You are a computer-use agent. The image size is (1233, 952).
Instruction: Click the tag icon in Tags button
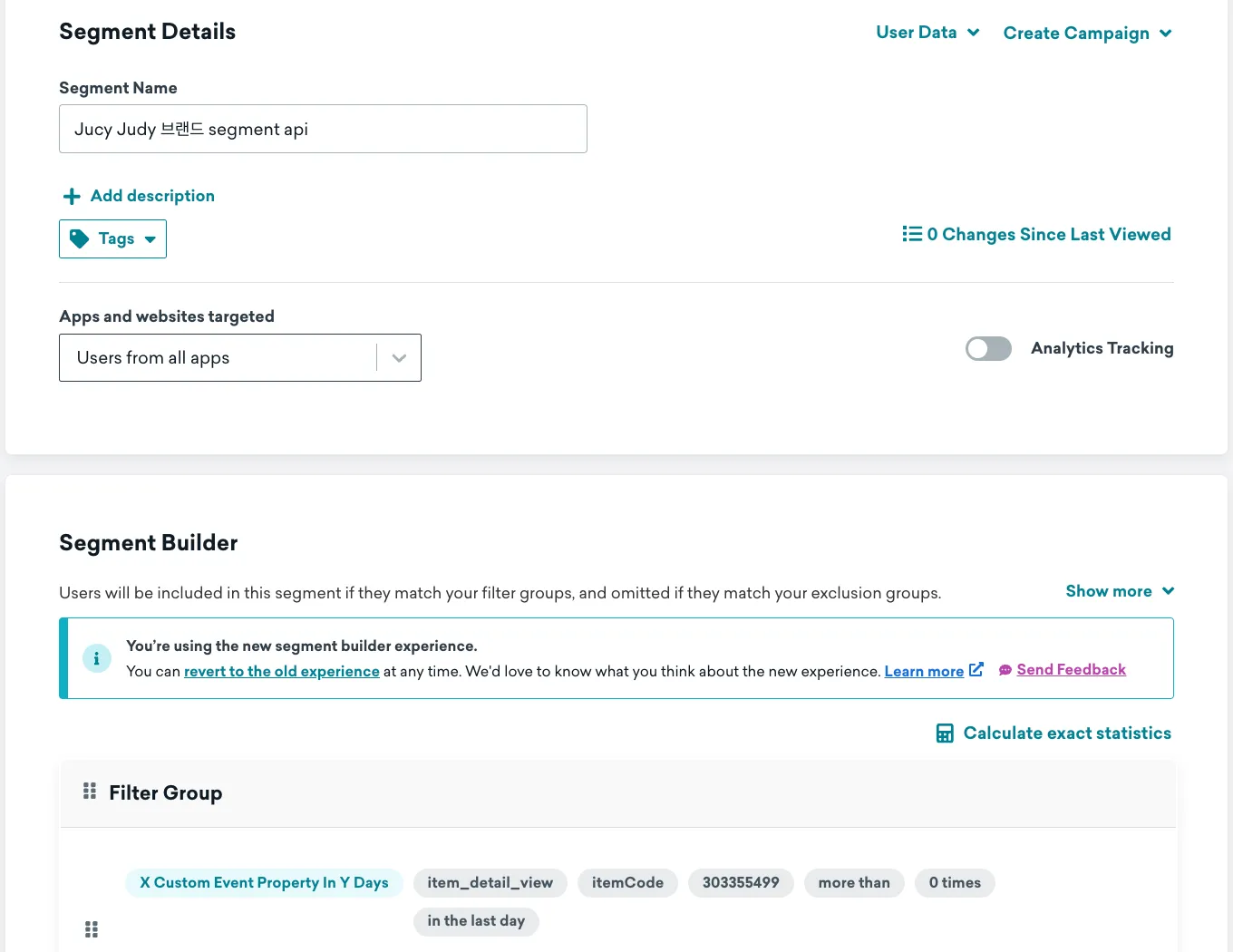pyautogui.click(x=80, y=238)
